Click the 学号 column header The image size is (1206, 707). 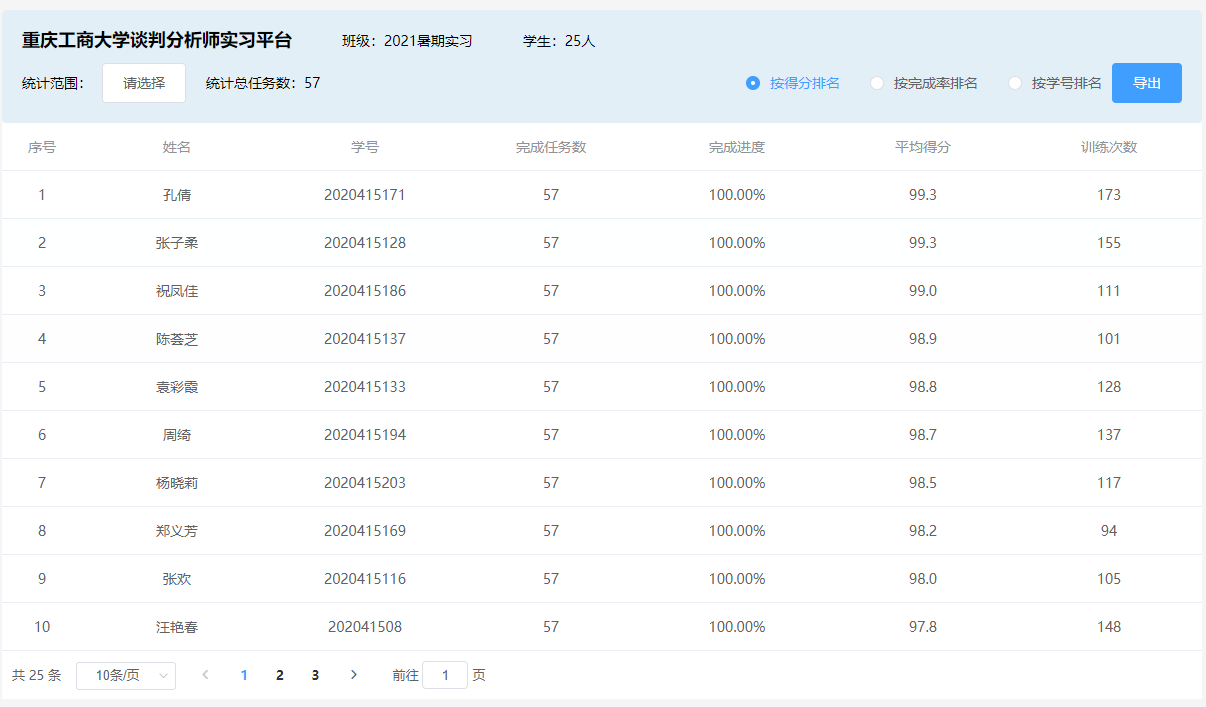(364, 147)
